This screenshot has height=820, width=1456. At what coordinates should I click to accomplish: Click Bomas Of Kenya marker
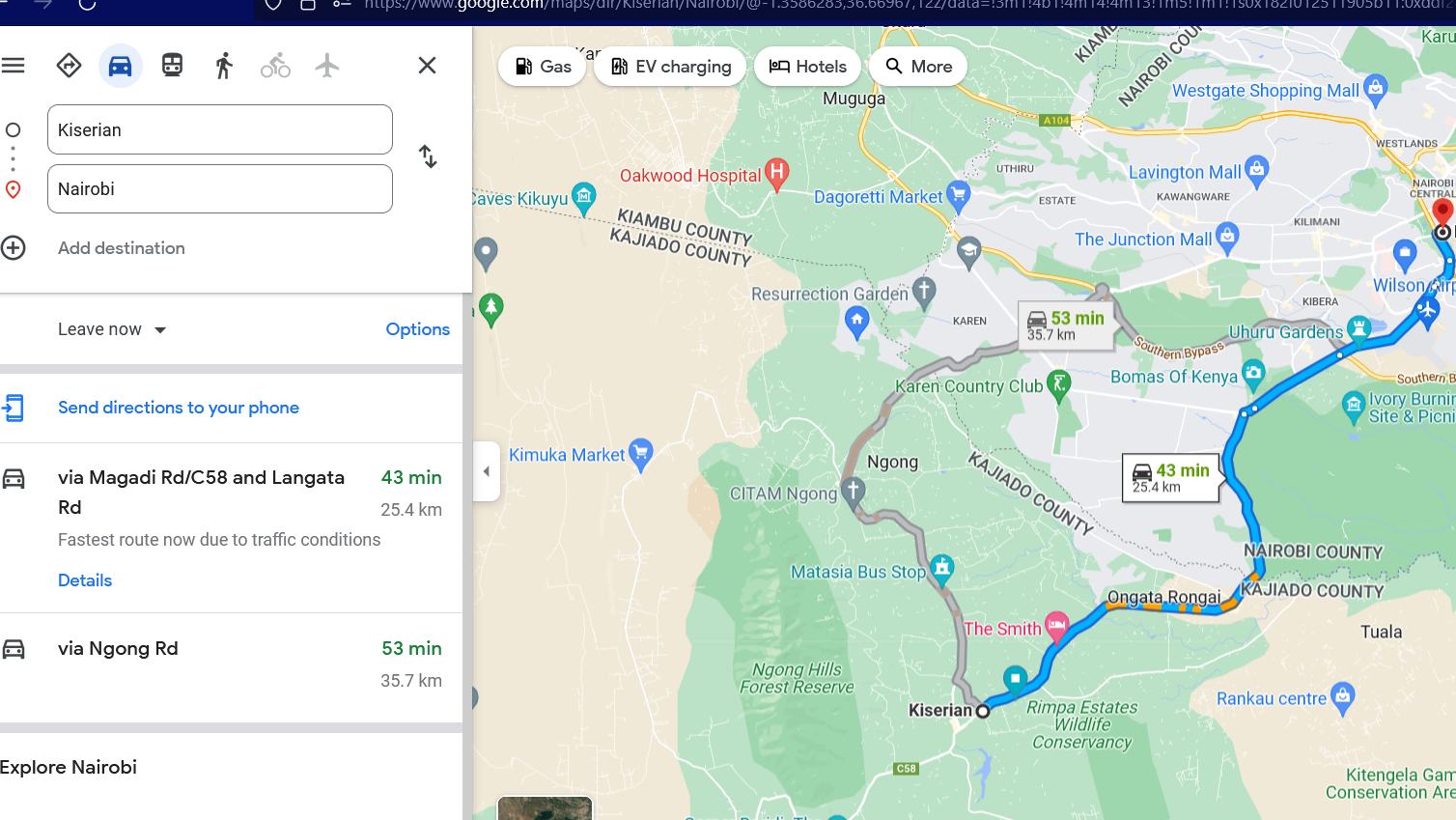pos(1253,375)
